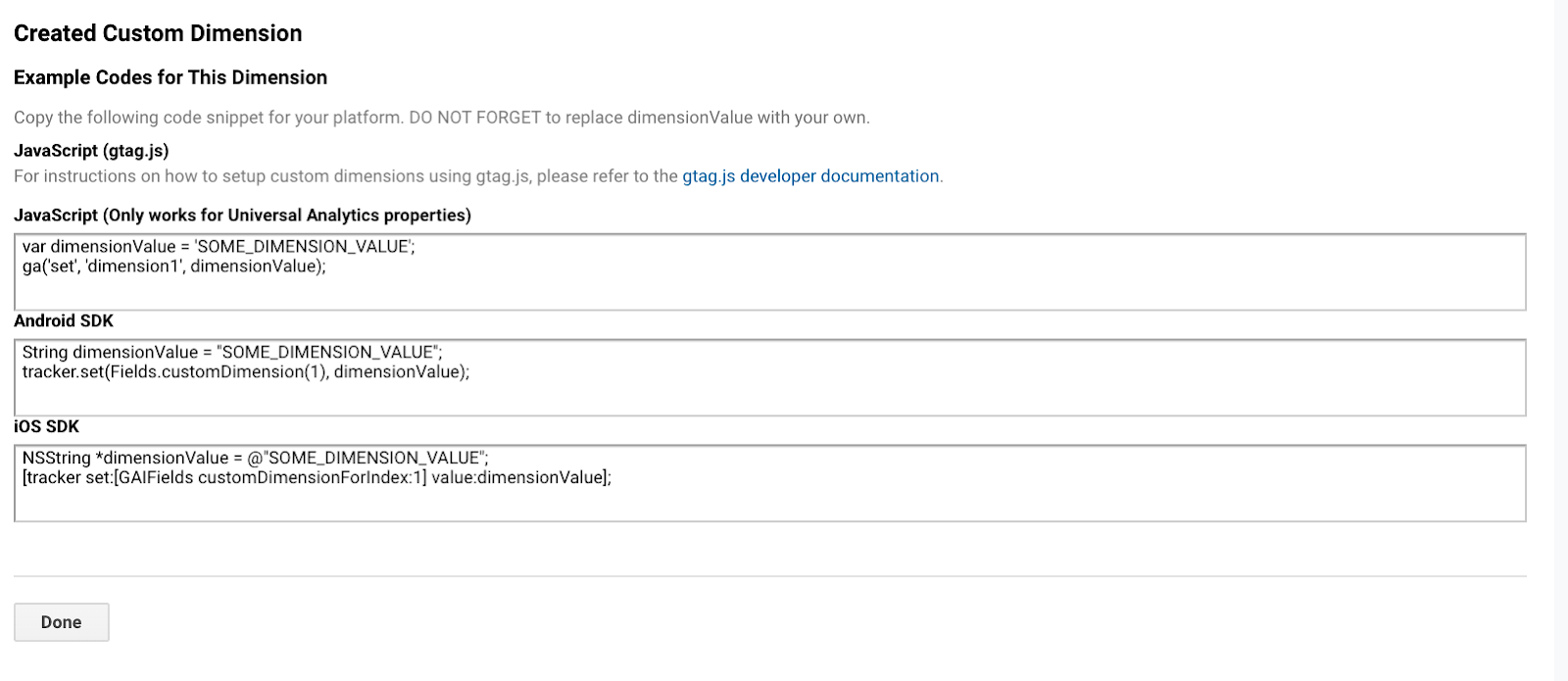The height and width of the screenshot is (681, 1568).
Task: Place cursor in the 'var dimensionValue' code line
Action: pos(219,247)
